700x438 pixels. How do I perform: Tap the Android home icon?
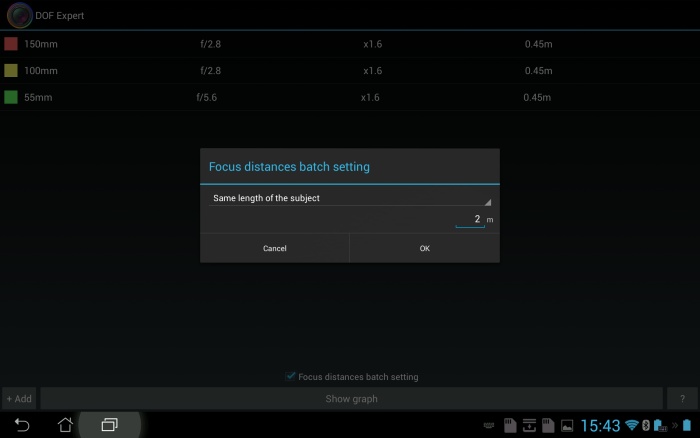pos(65,425)
